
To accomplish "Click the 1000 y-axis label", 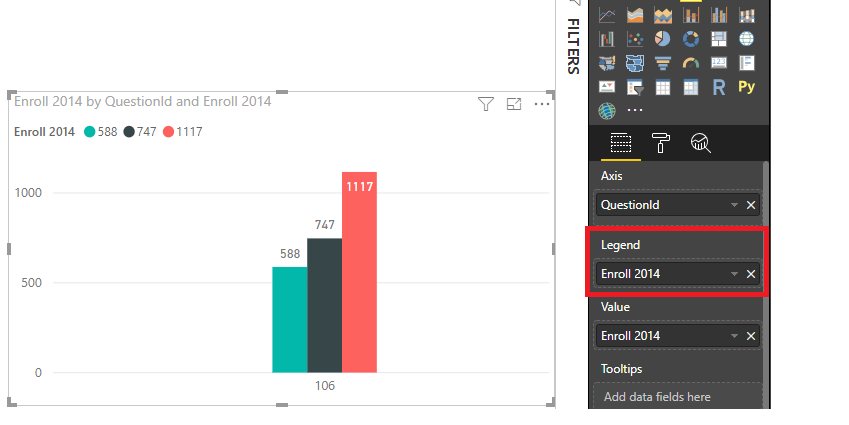I will point(28,193).
